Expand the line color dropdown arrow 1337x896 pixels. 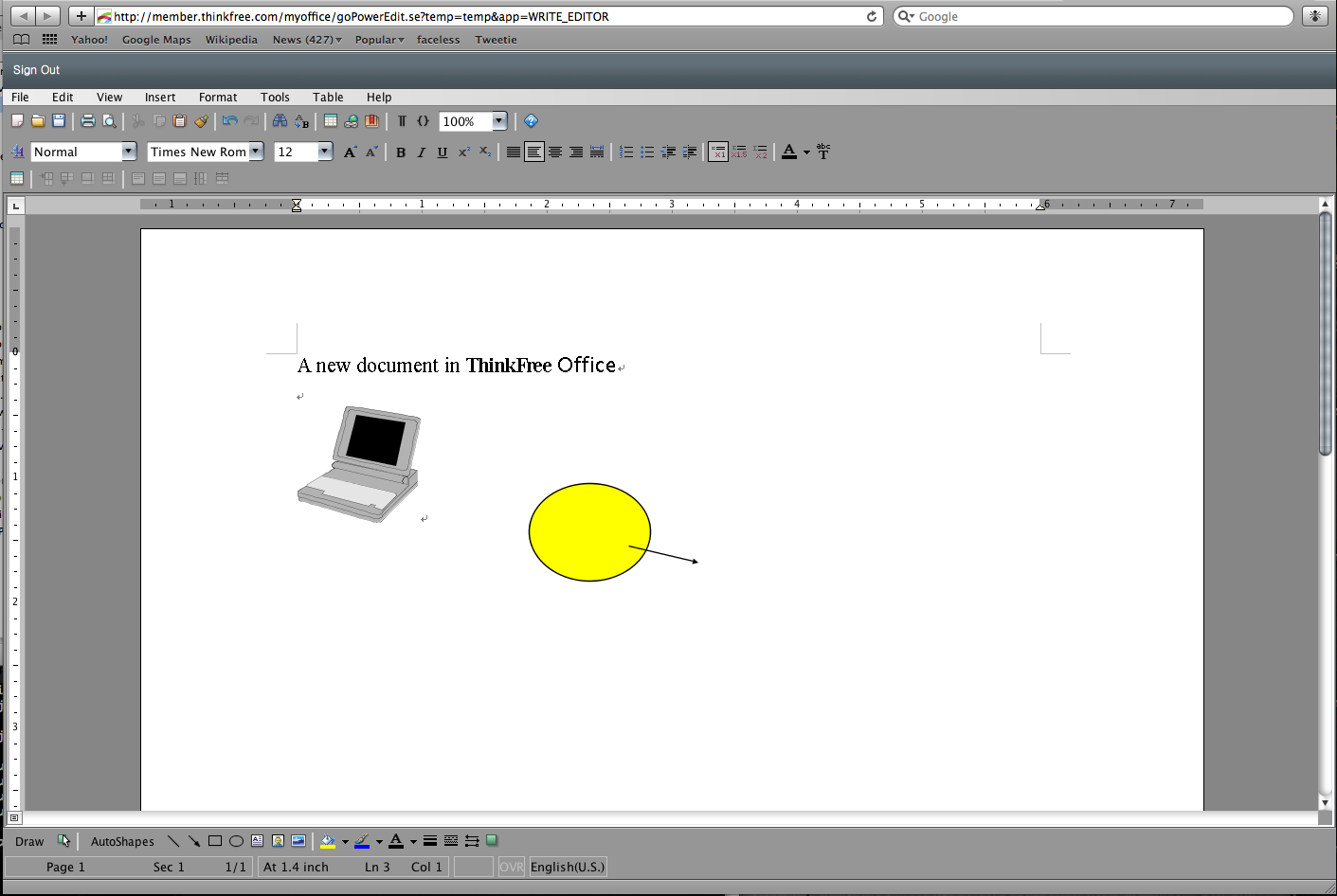[x=379, y=841]
